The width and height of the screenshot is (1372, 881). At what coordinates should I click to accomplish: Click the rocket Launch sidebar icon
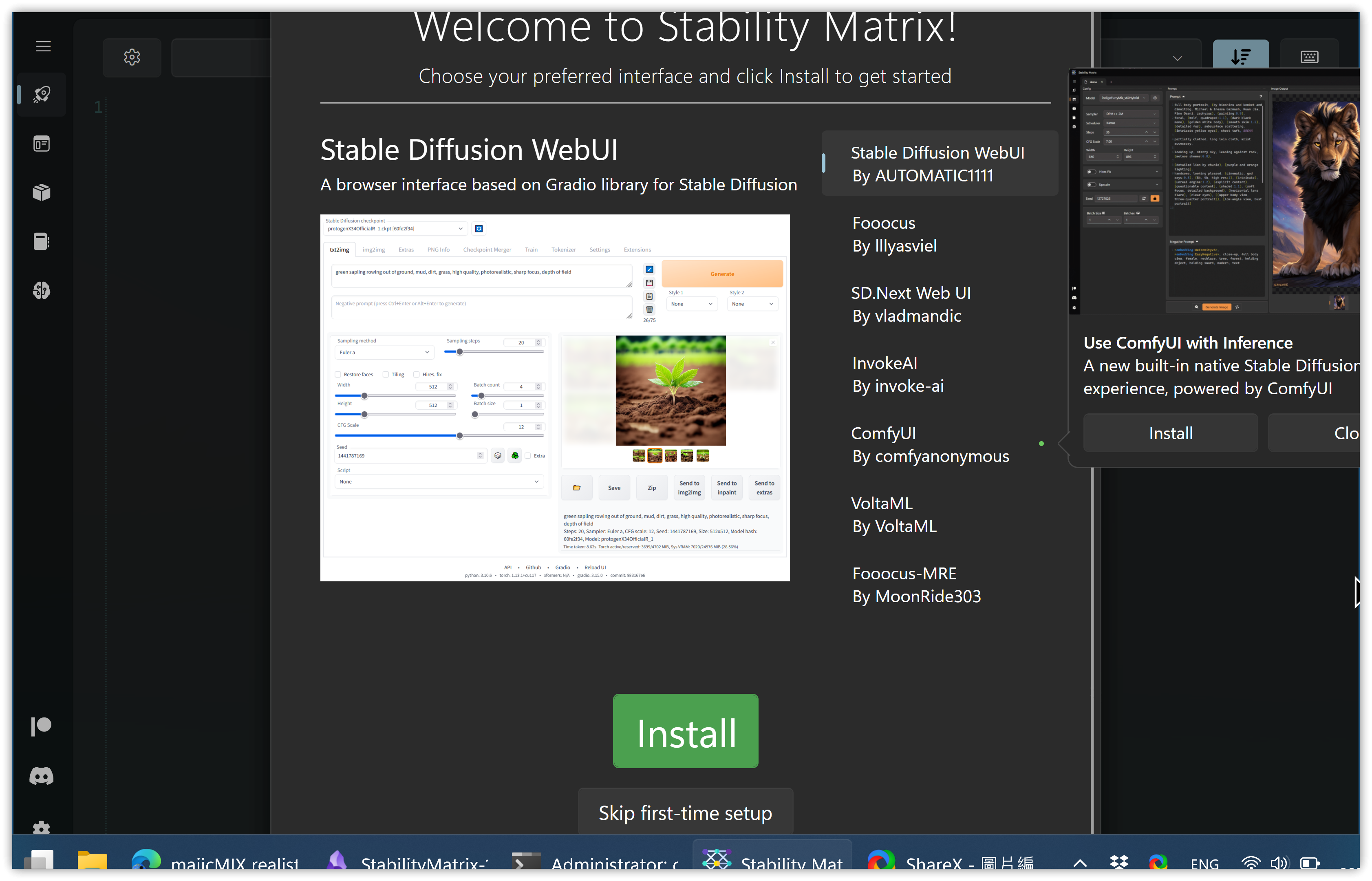coord(42,95)
